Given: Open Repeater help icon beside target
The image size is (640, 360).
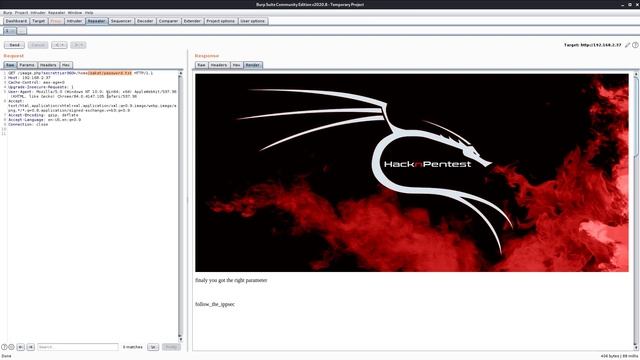Looking at the screenshot, I should tap(635, 45).
